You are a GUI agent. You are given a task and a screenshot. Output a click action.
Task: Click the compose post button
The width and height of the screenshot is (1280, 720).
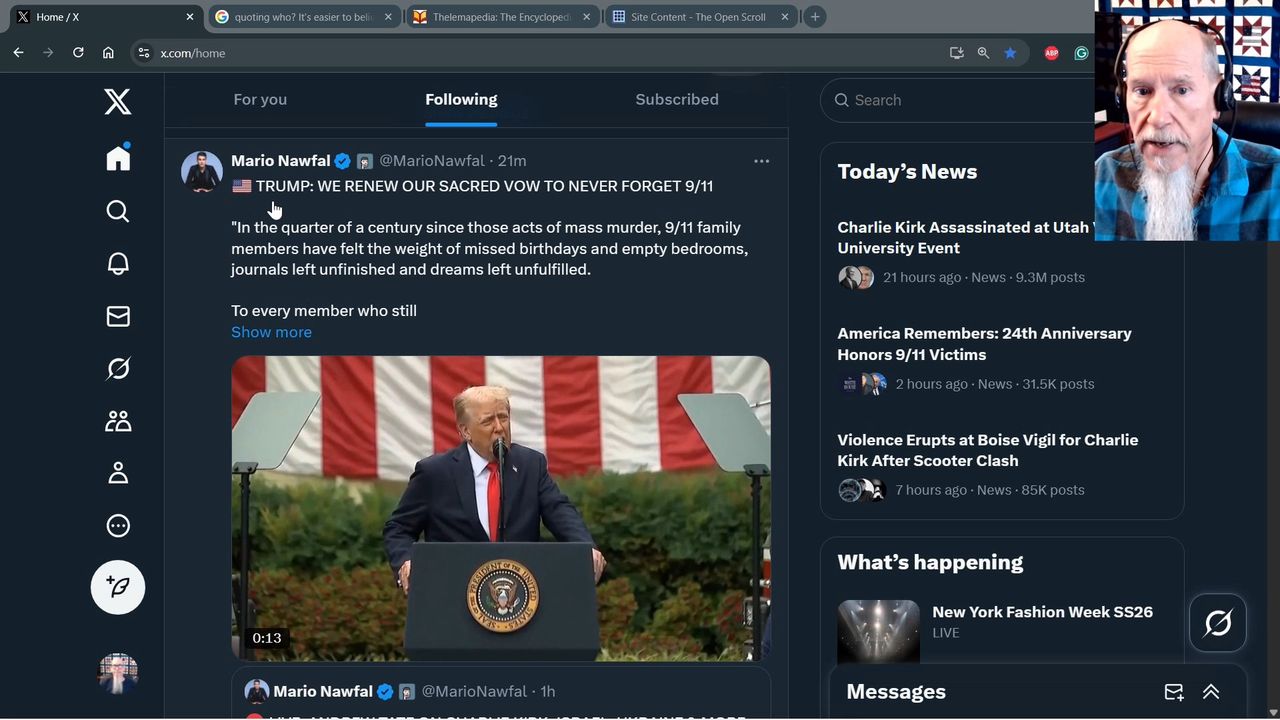pyautogui.click(x=118, y=587)
